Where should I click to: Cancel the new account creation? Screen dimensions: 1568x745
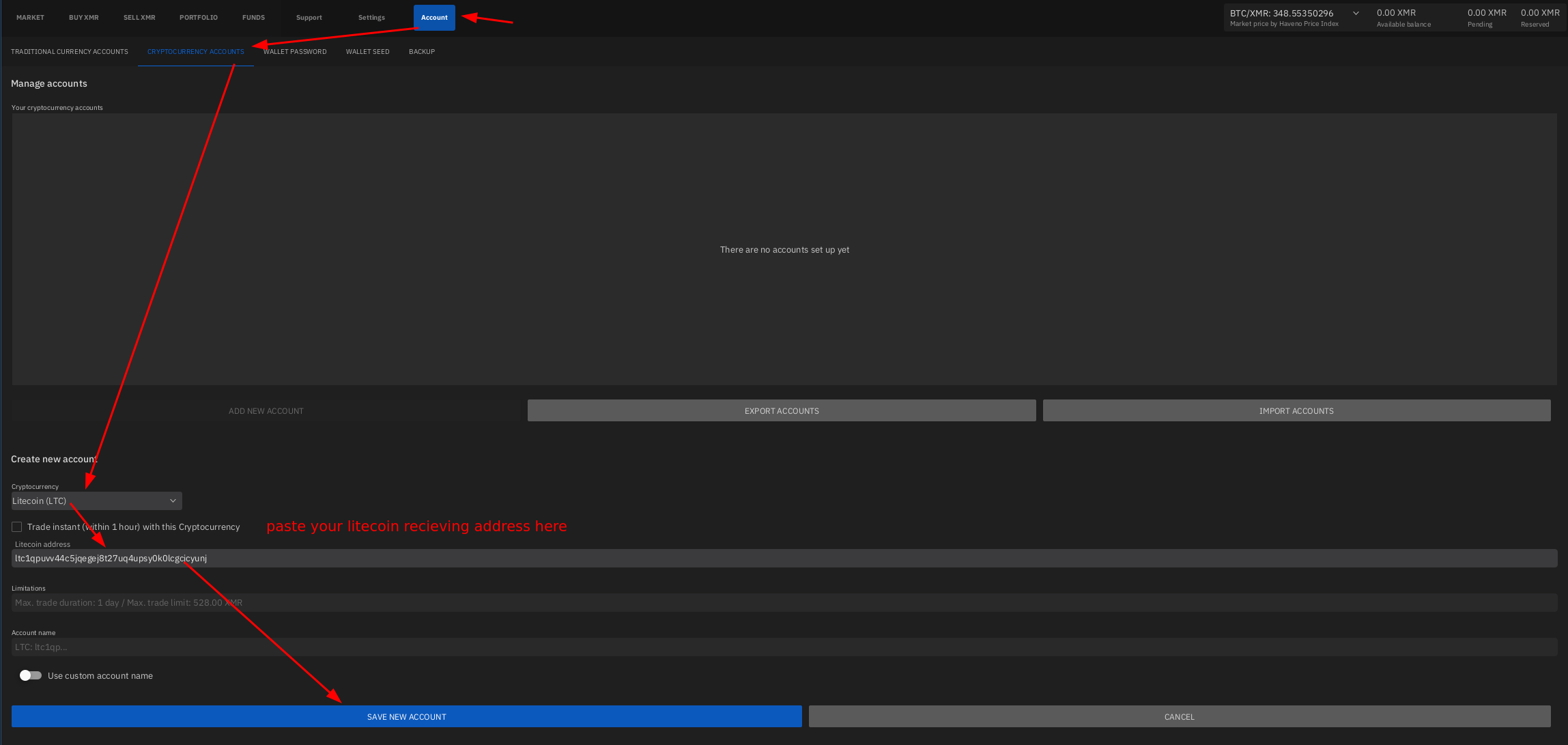pyautogui.click(x=1180, y=717)
